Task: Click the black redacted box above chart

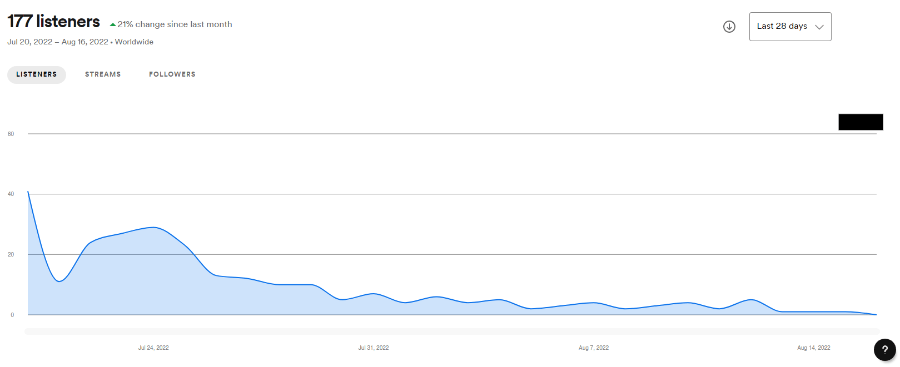Action: click(860, 122)
